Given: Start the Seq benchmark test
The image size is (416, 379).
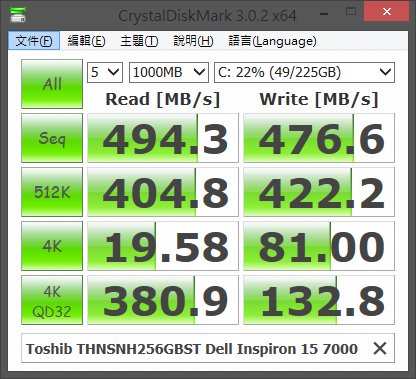Looking at the screenshot, I should pyautogui.click(x=52, y=138).
